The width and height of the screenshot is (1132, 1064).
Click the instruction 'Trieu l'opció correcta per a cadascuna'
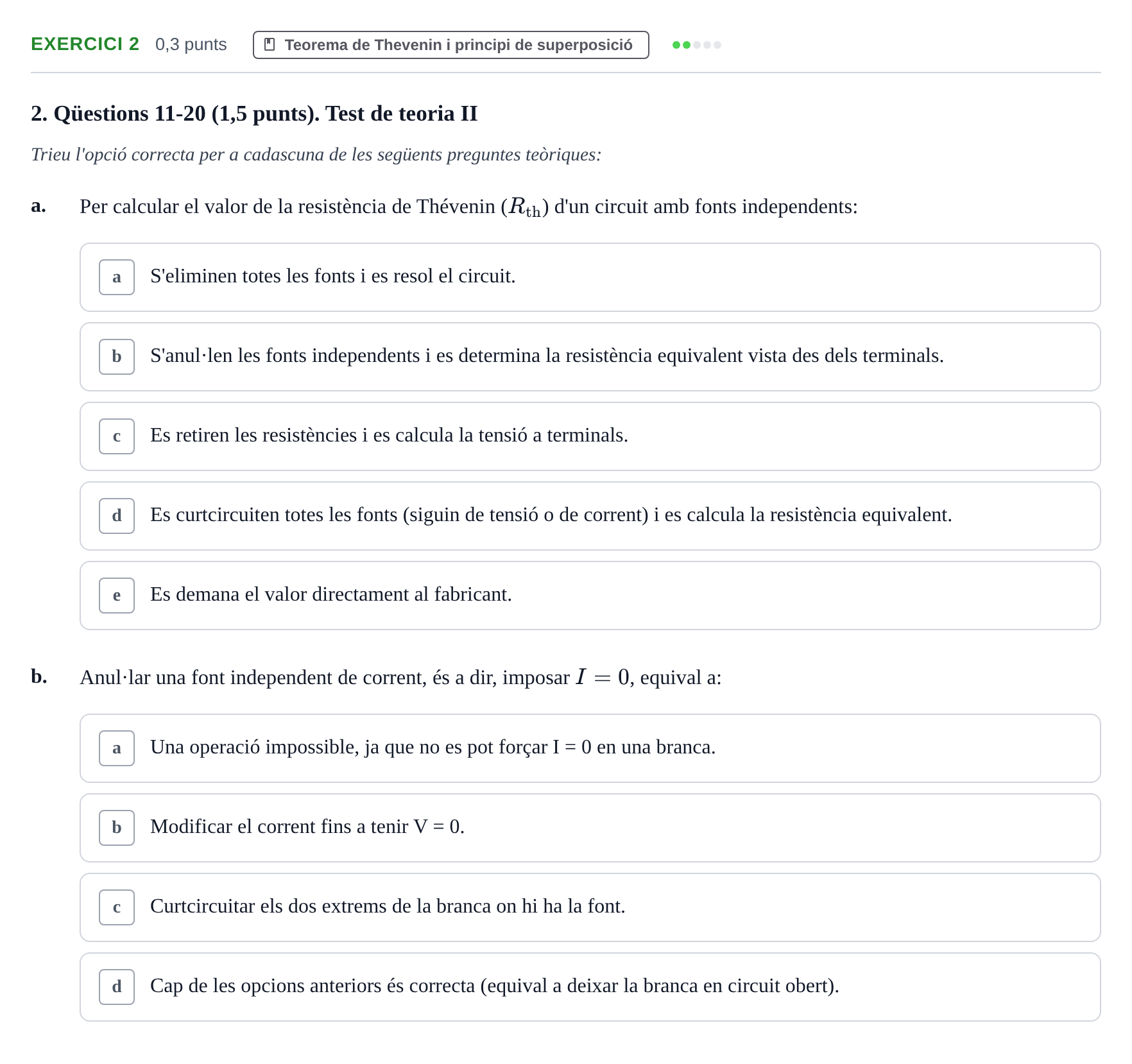pos(316,155)
